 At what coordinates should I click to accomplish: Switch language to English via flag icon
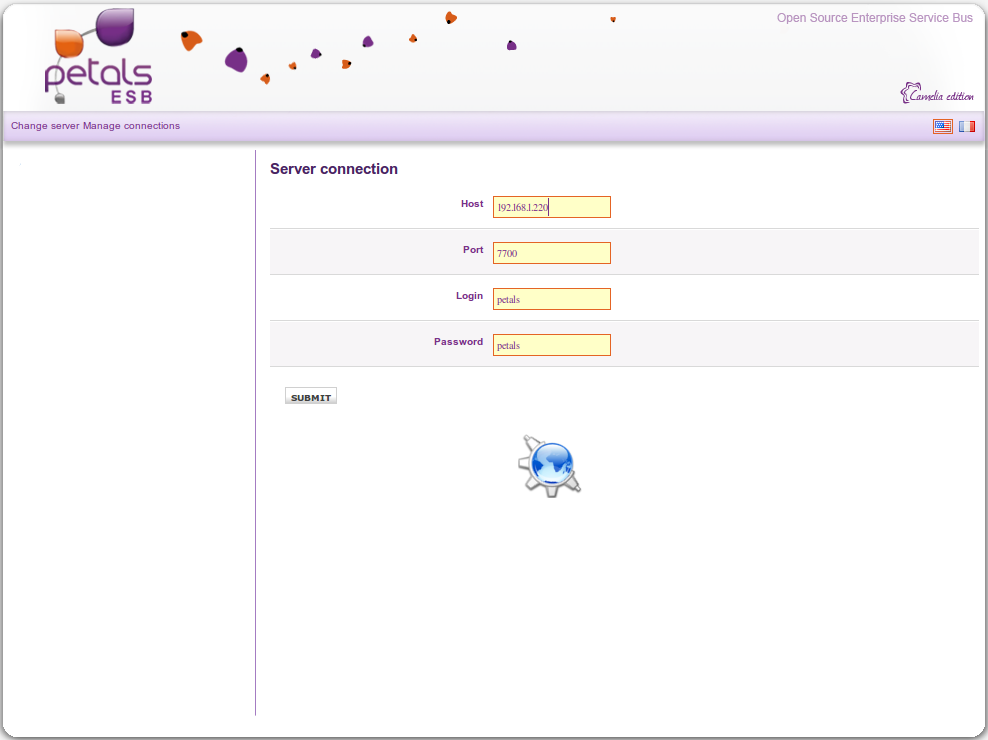click(x=942, y=127)
